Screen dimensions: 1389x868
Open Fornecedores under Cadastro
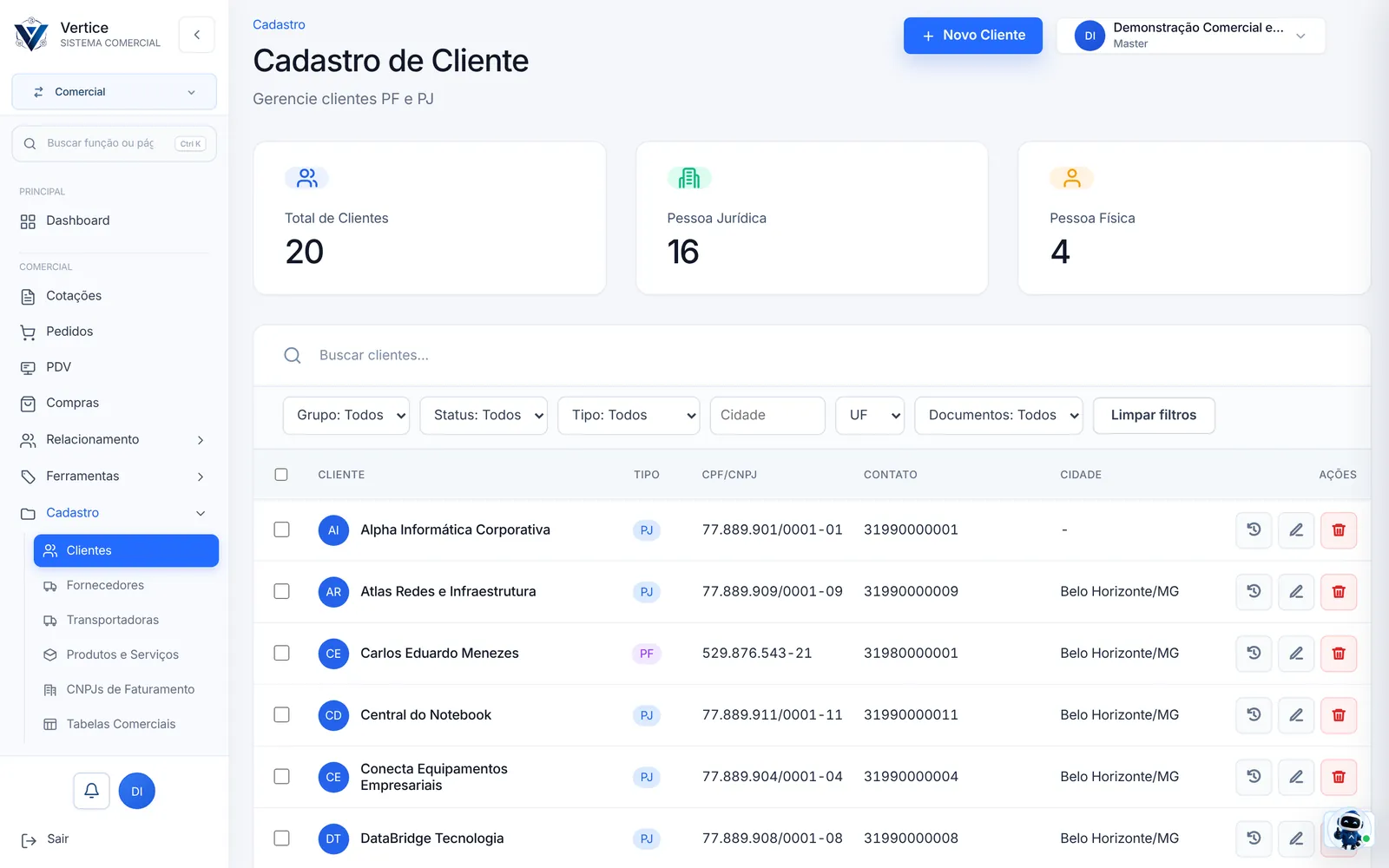tap(126, 585)
